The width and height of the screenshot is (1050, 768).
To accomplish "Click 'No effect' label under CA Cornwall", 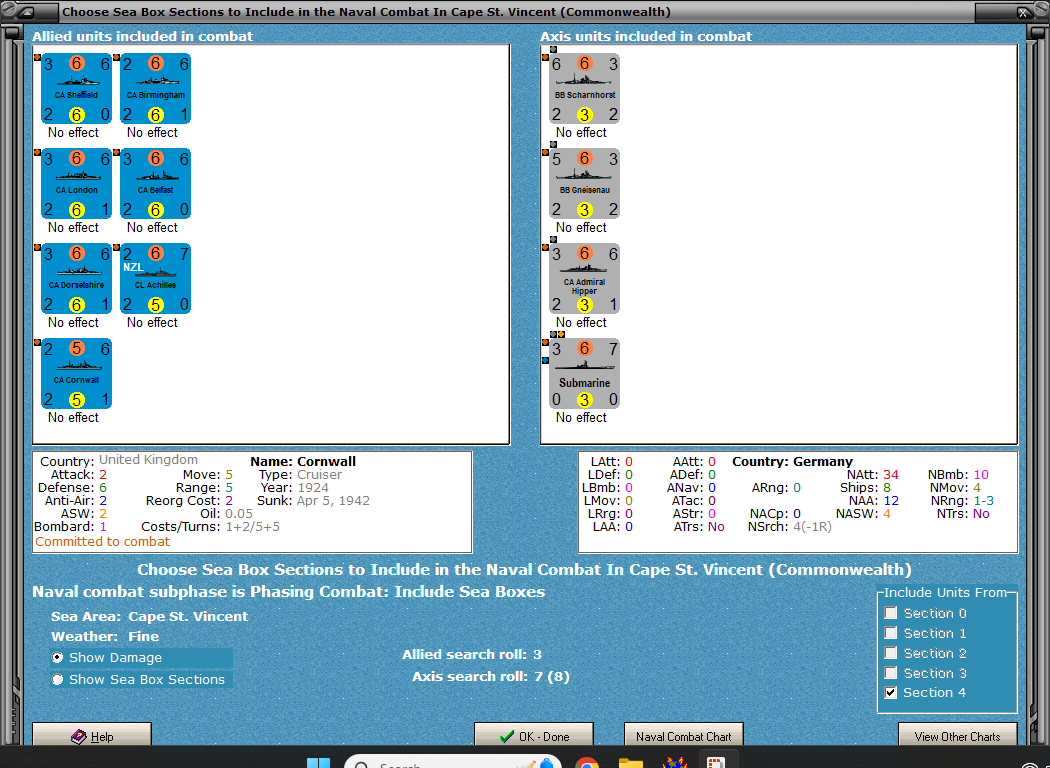I will pyautogui.click(x=73, y=418).
